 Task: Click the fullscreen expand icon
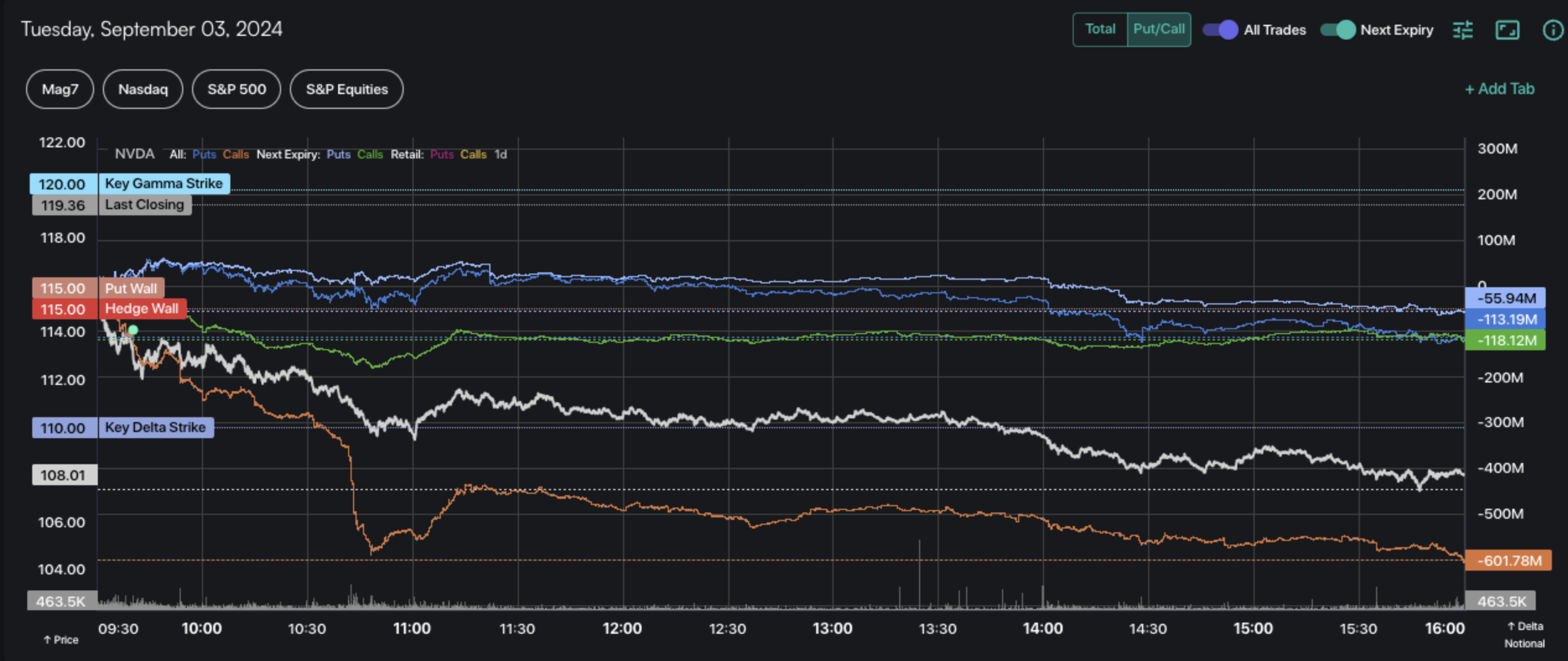(1507, 30)
